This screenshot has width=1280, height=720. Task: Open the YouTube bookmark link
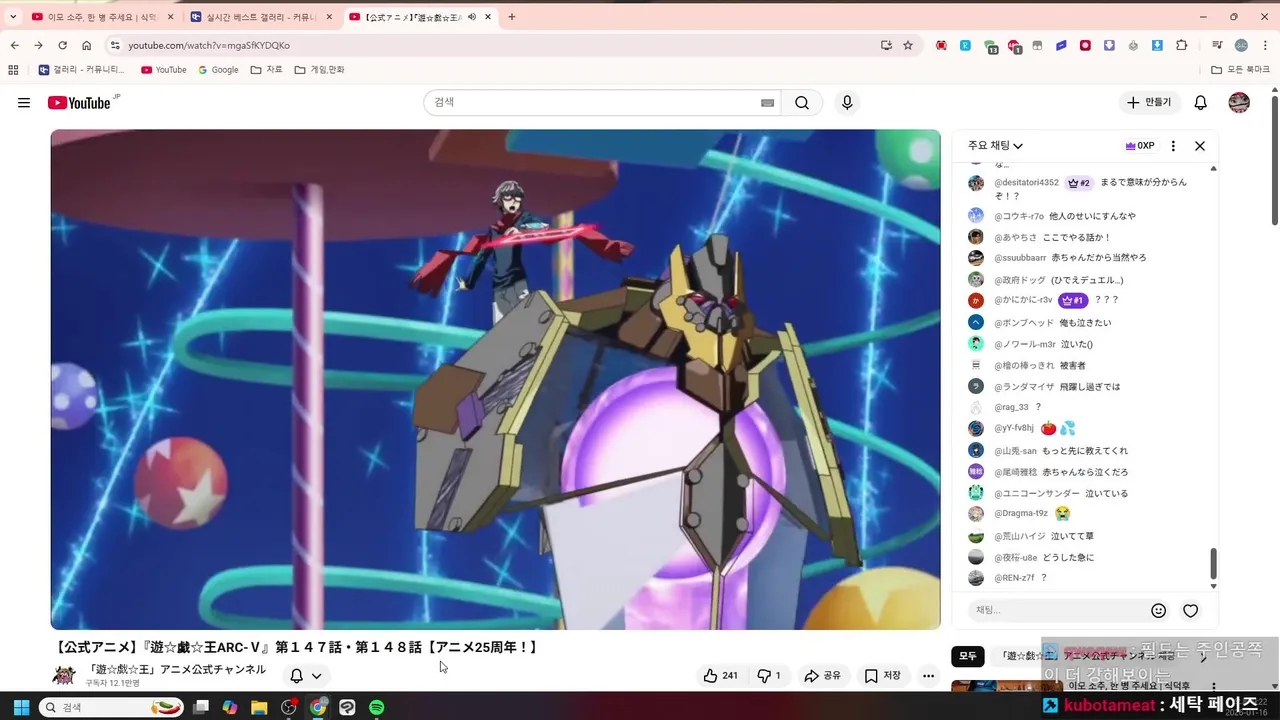(163, 70)
